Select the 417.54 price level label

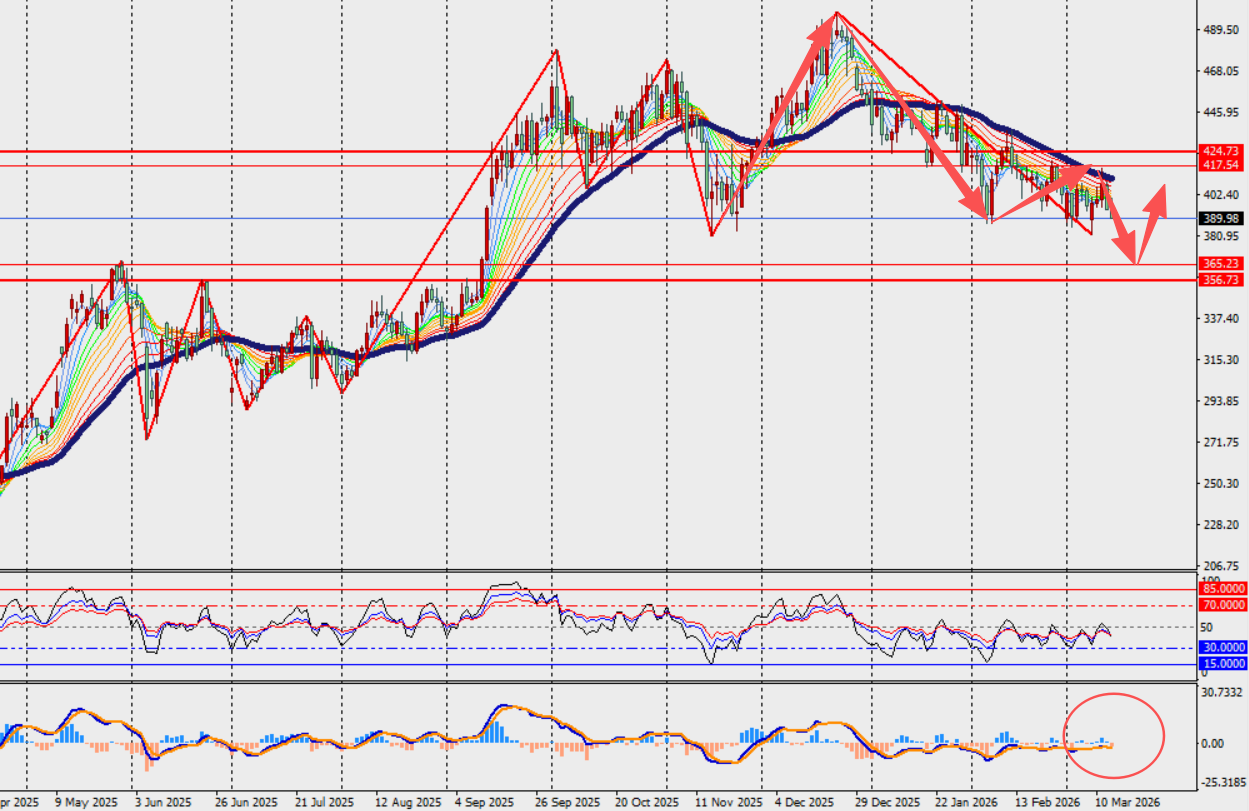(x=1221, y=165)
